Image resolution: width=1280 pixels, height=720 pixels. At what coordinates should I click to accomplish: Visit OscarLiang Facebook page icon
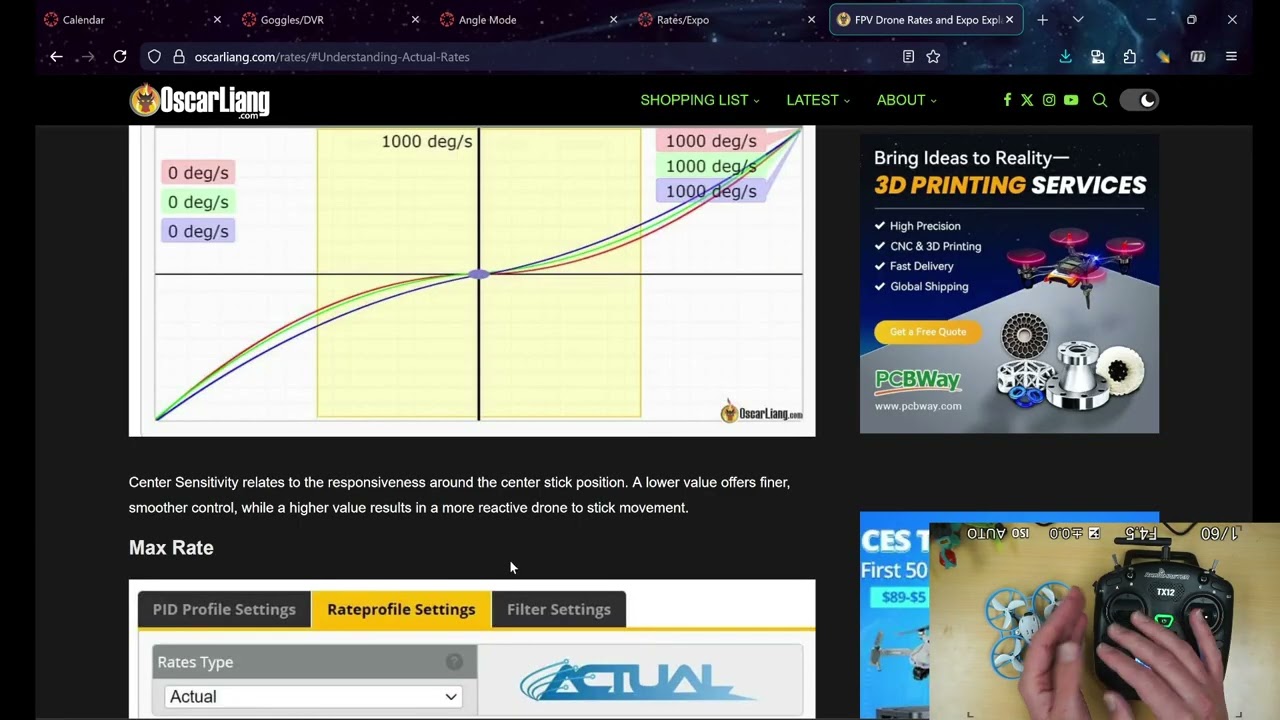click(x=1007, y=100)
